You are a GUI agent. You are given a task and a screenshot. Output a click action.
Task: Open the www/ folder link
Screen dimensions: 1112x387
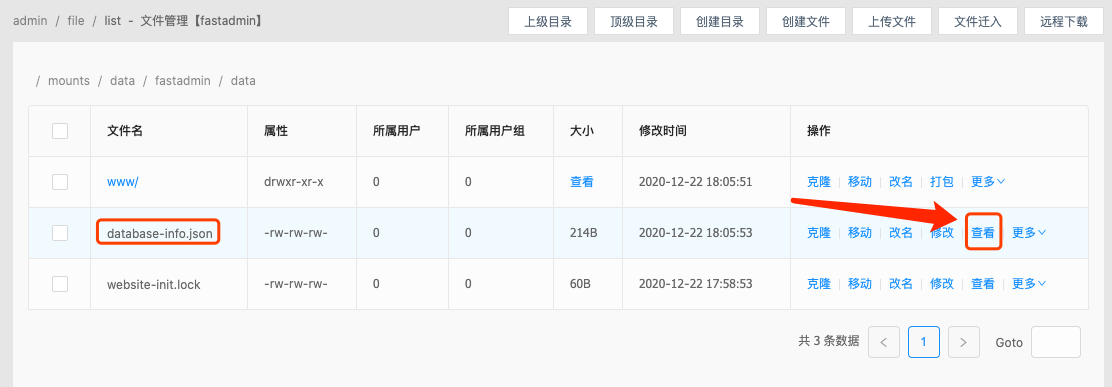123,181
